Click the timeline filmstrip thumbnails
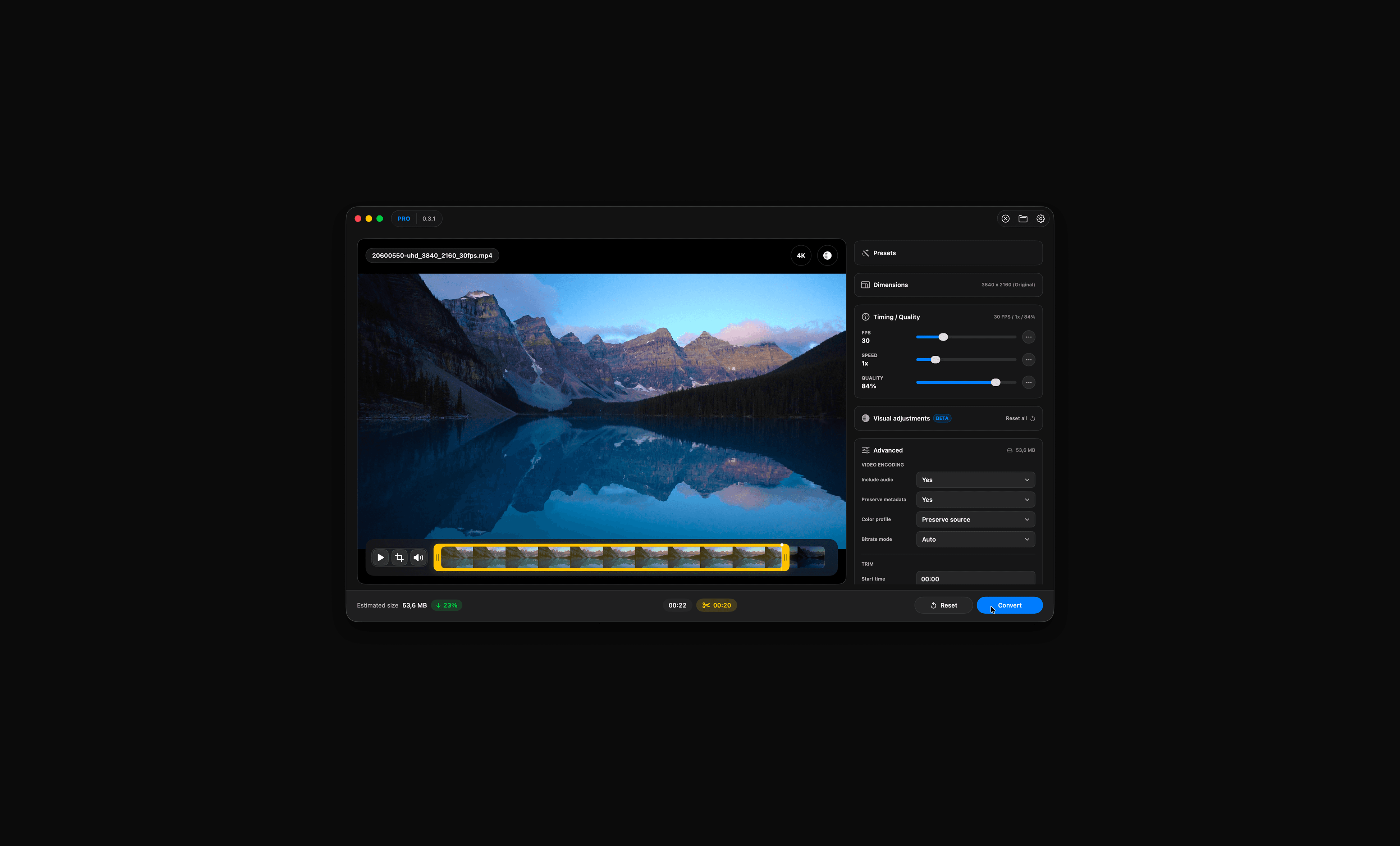This screenshot has width=1400, height=846. coord(611,557)
